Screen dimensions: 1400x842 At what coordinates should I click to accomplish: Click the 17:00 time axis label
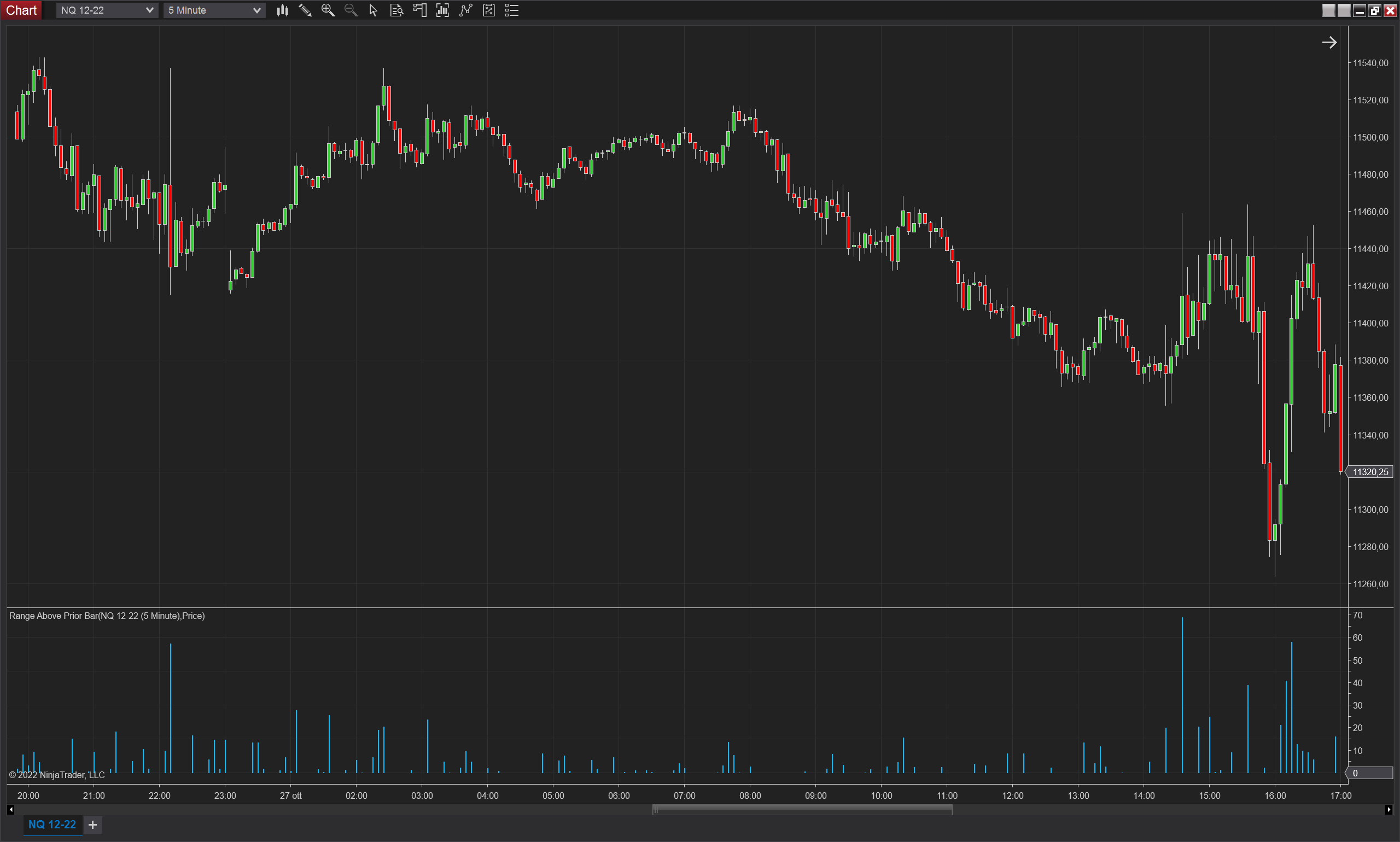[1341, 796]
